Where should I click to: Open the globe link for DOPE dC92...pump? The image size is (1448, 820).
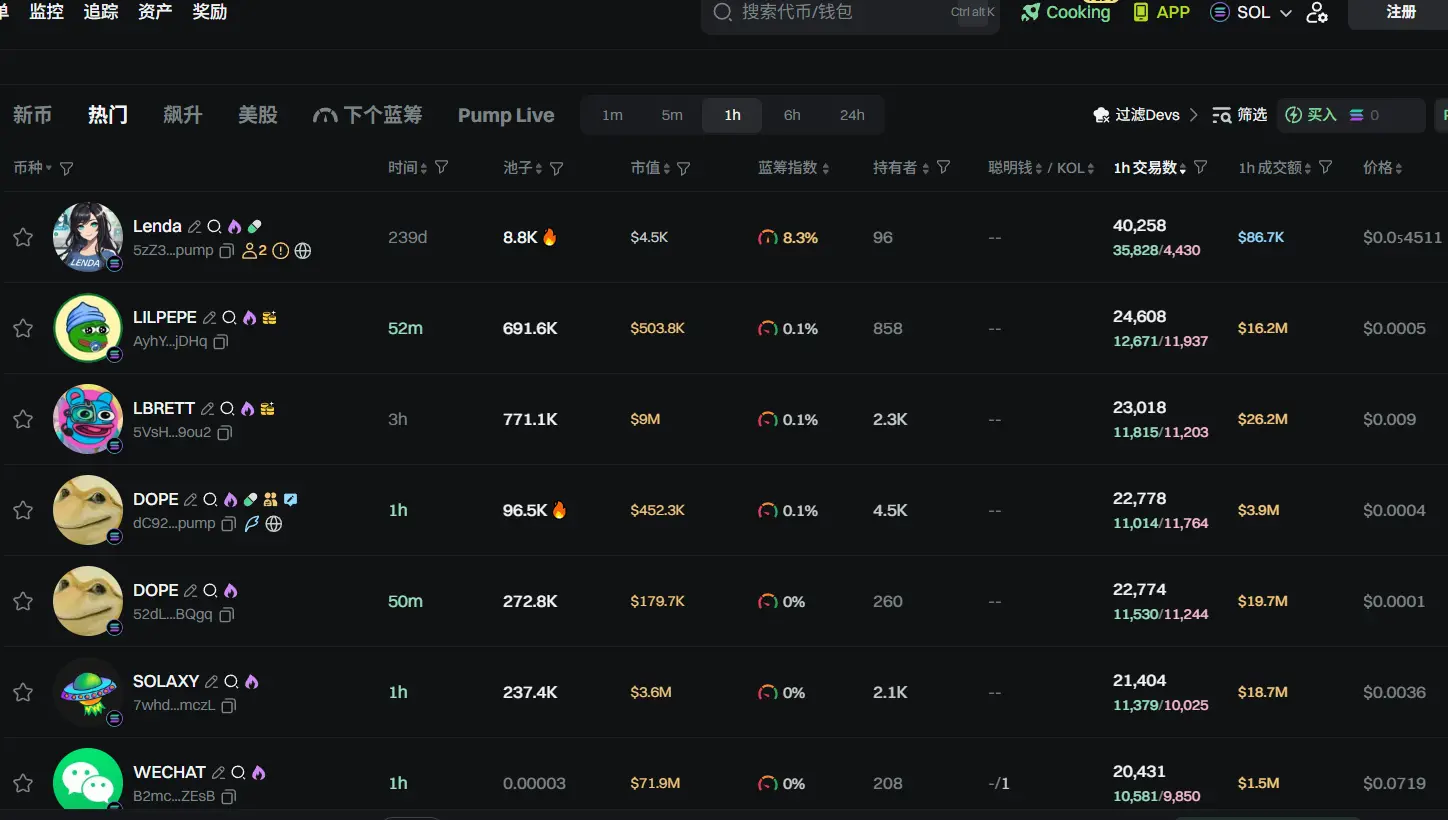pyautogui.click(x=274, y=524)
